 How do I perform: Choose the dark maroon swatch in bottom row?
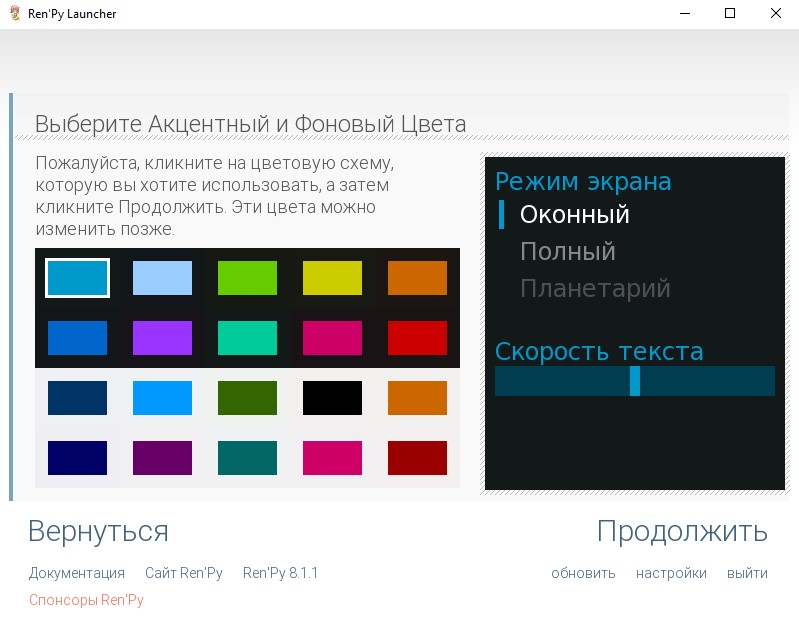tap(417, 457)
